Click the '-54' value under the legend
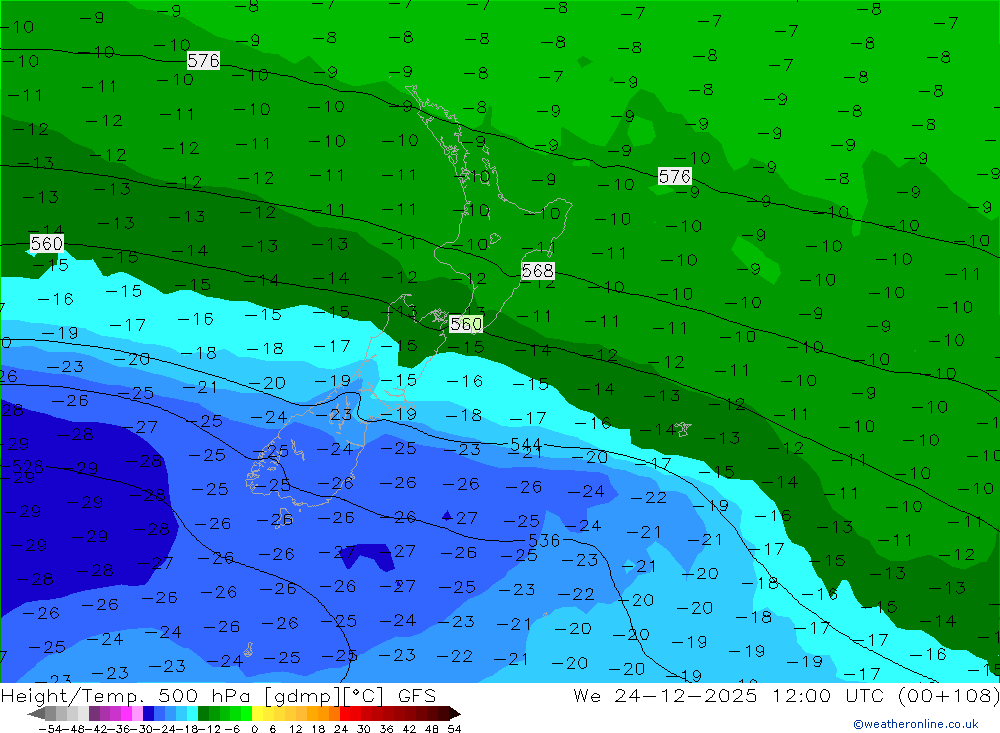Viewport: 1000px width, 733px height. click(50, 729)
